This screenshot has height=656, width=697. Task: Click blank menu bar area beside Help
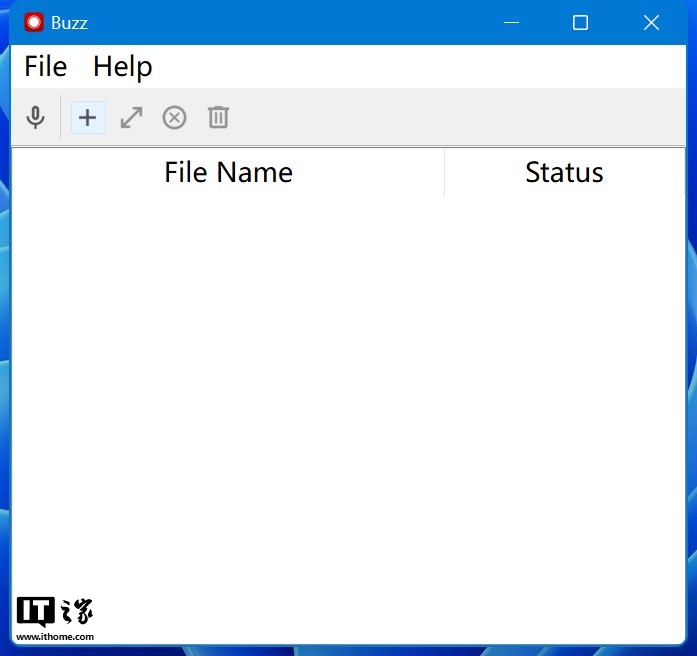tap(400, 67)
